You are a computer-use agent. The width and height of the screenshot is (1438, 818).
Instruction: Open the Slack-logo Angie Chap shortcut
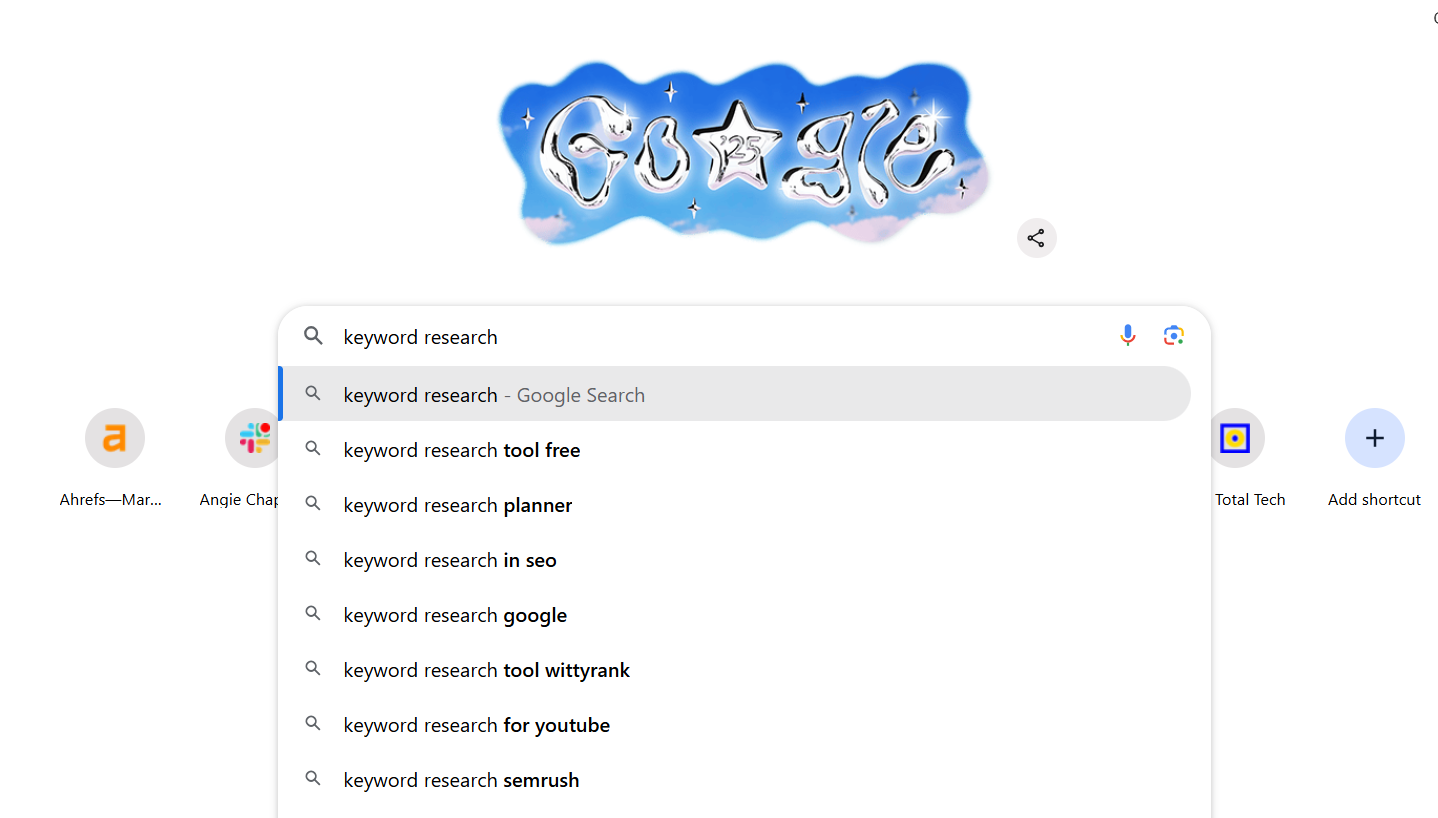pyautogui.click(x=254, y=438)
